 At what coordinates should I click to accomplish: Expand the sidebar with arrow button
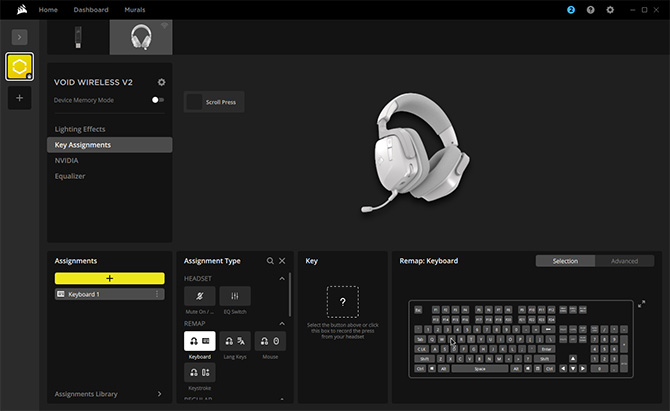(x=20, y=37)
